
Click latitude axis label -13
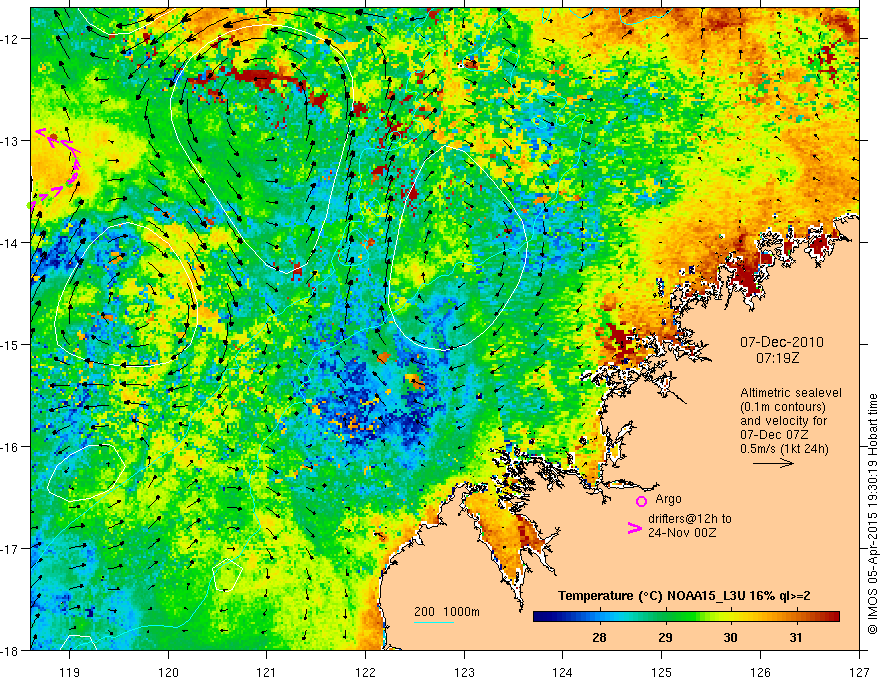tap(11, 141)
